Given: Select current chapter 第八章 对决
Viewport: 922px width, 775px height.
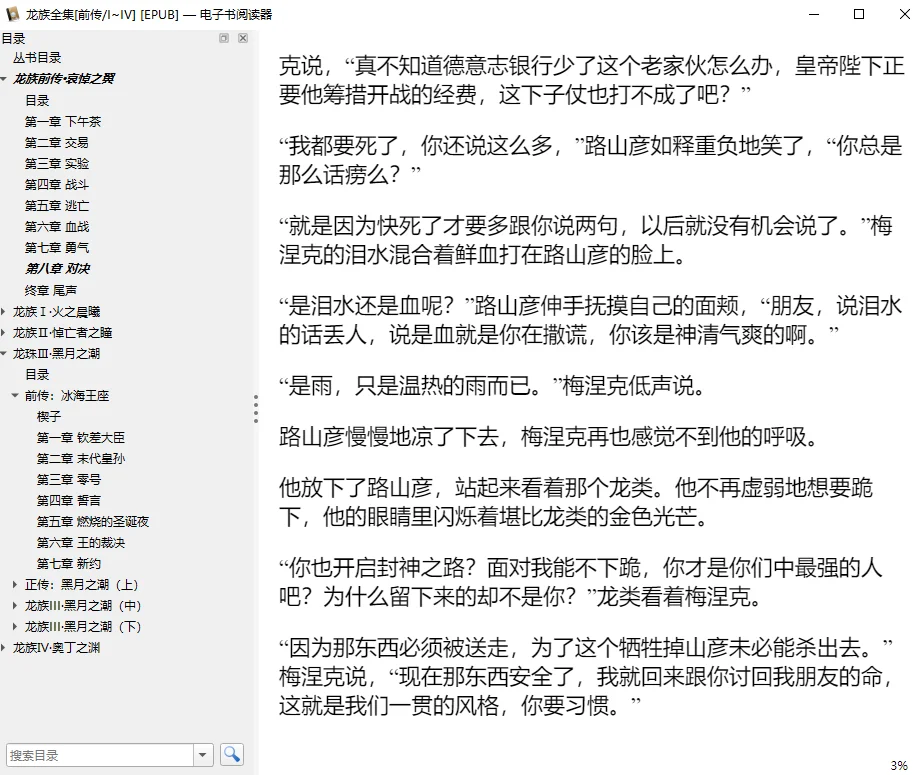Looking at the screenshot, I should click(57, 269).
